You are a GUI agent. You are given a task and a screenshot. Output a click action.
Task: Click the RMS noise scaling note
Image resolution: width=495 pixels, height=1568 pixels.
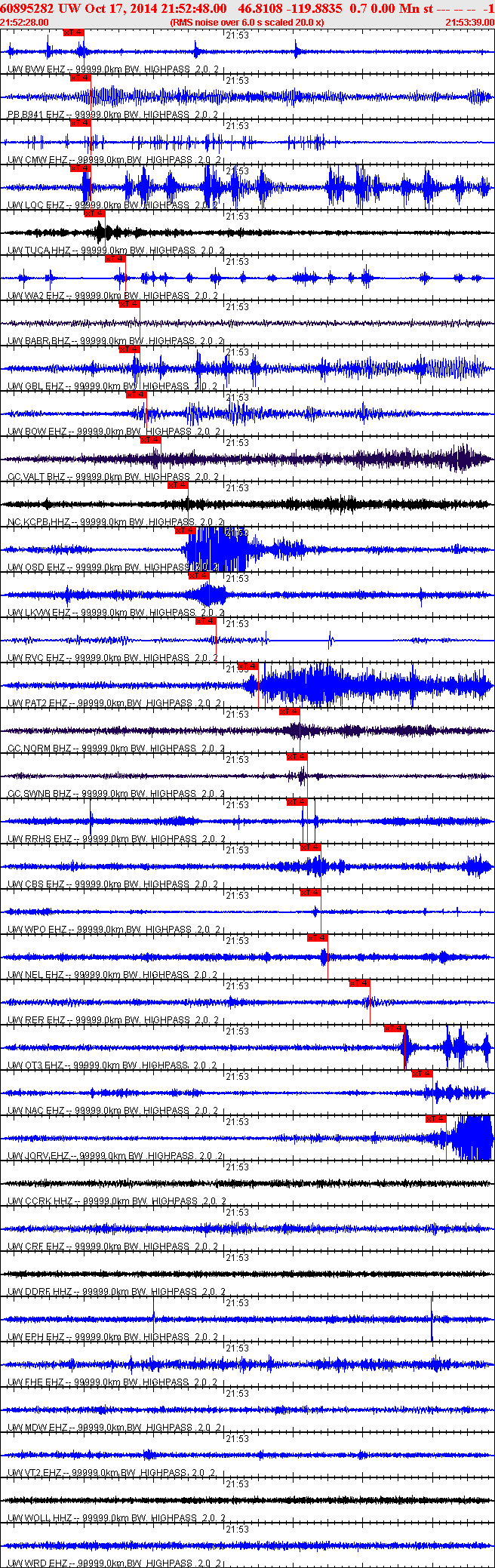247,23
